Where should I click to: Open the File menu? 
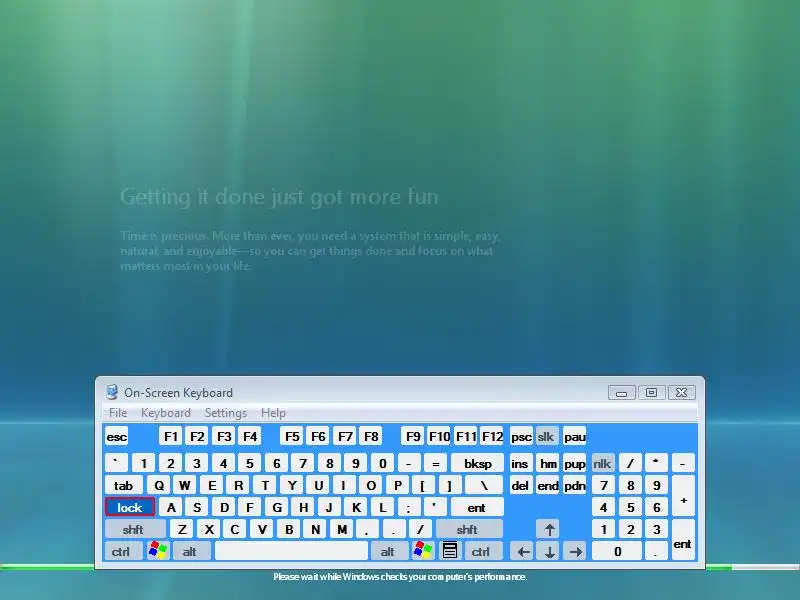[118, 413]
